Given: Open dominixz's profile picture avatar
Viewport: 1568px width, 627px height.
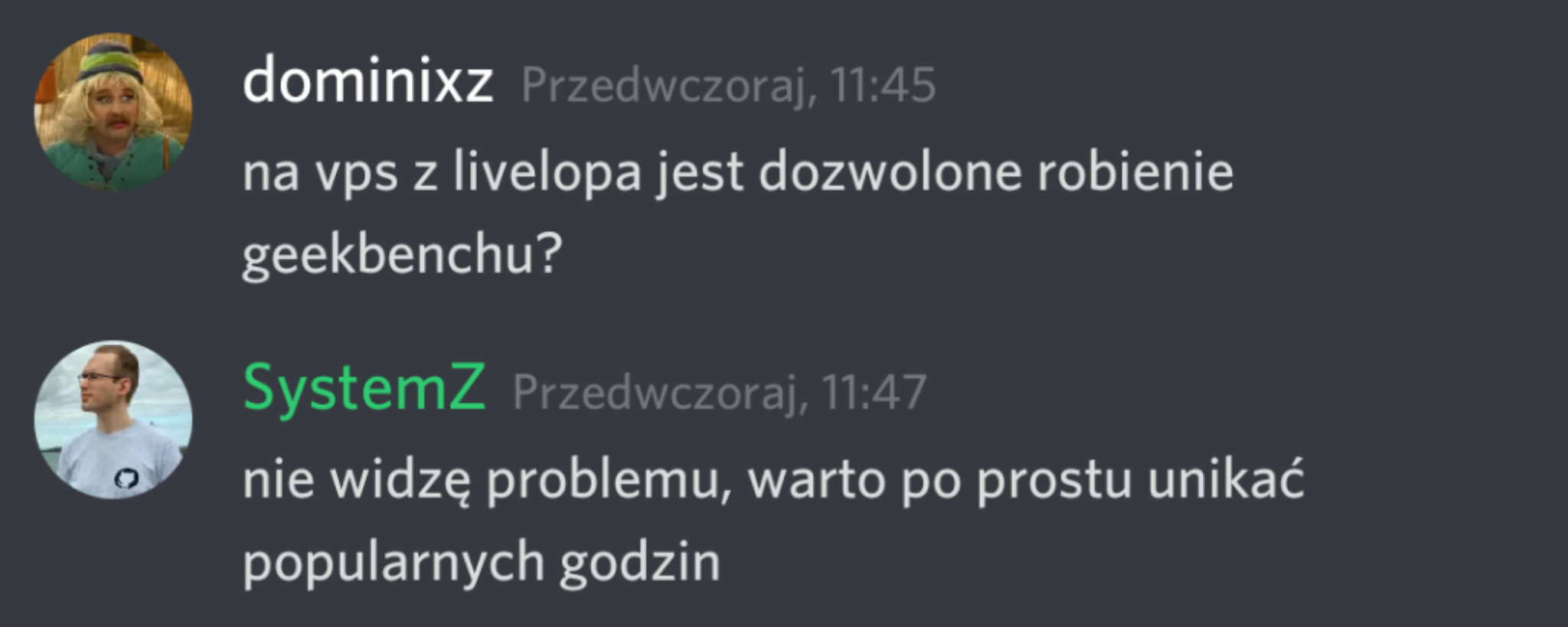Looking at the screenshot, I should (113, 112).
